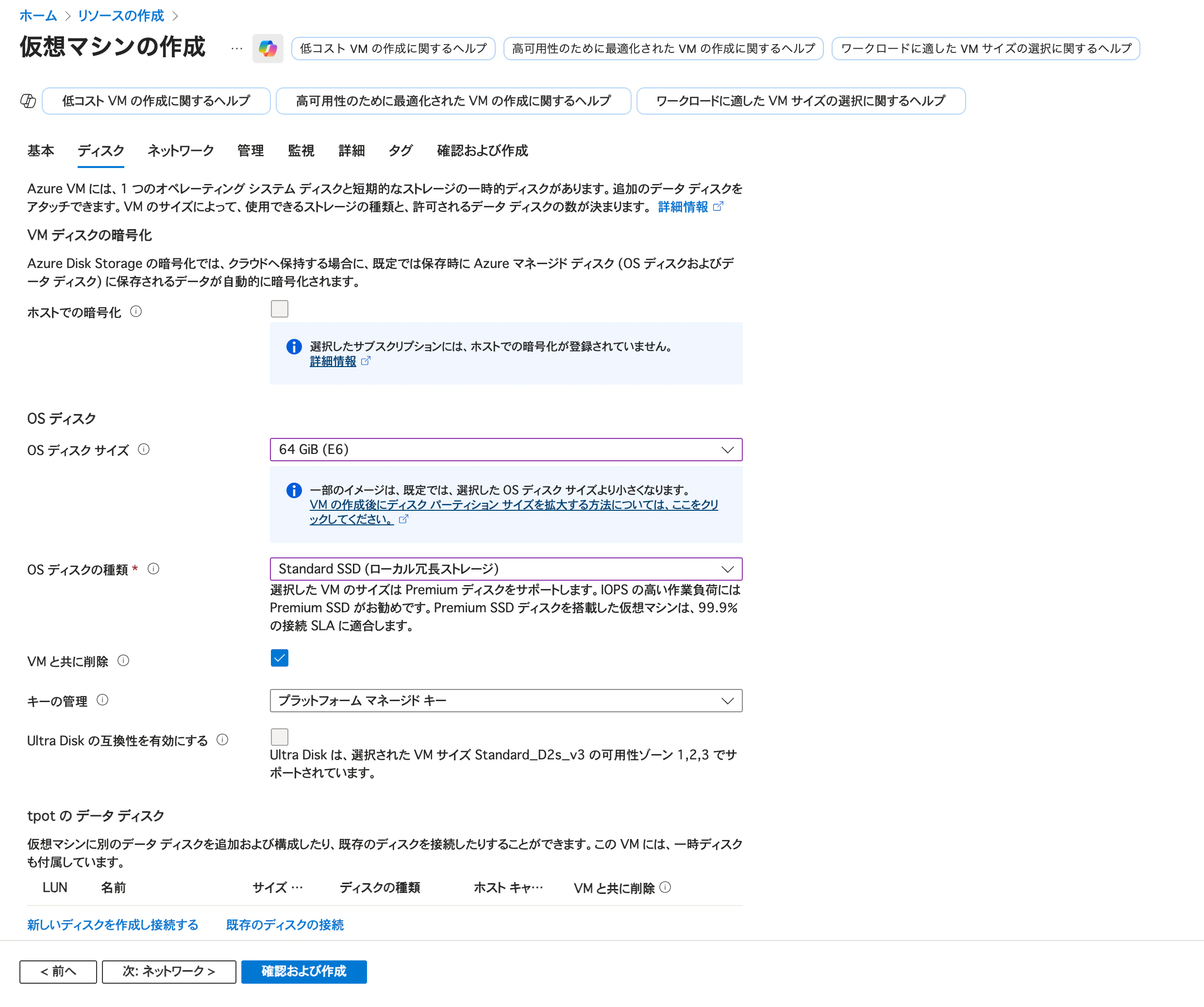Click 既存のディスクの接続 link

click(x=285, y=924)
